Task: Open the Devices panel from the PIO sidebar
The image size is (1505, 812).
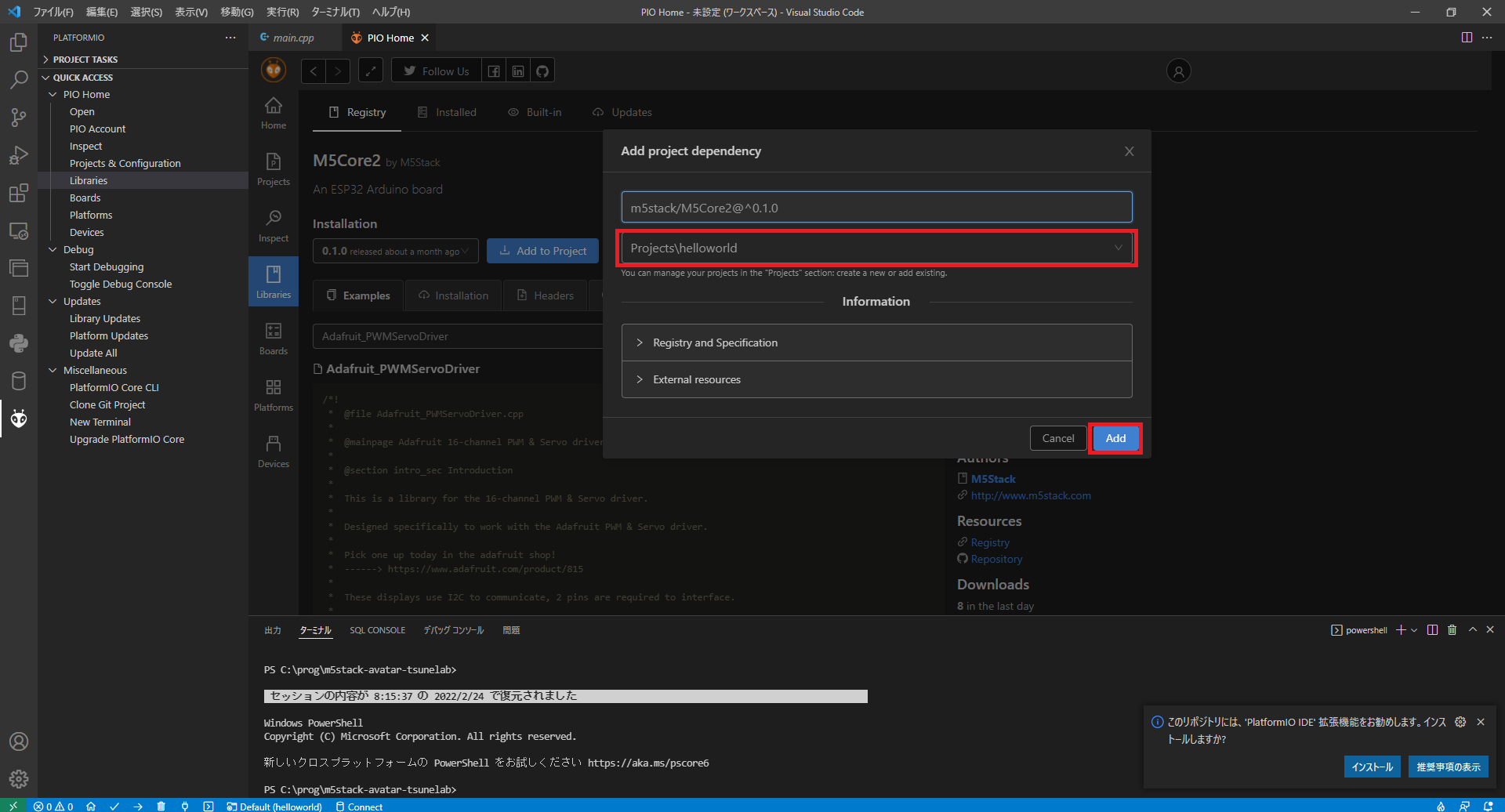Action: pyautogui.click(x=273, y=450)
